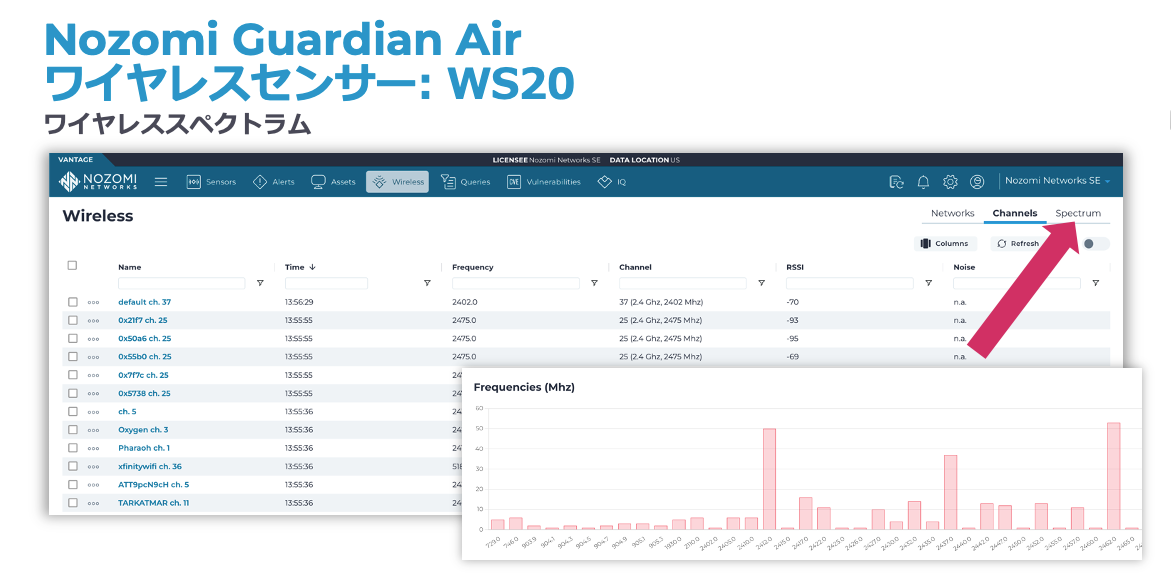Check the 0x21f7 ch. 25 row
This screenshot has height=577, width=1171.
72,320
